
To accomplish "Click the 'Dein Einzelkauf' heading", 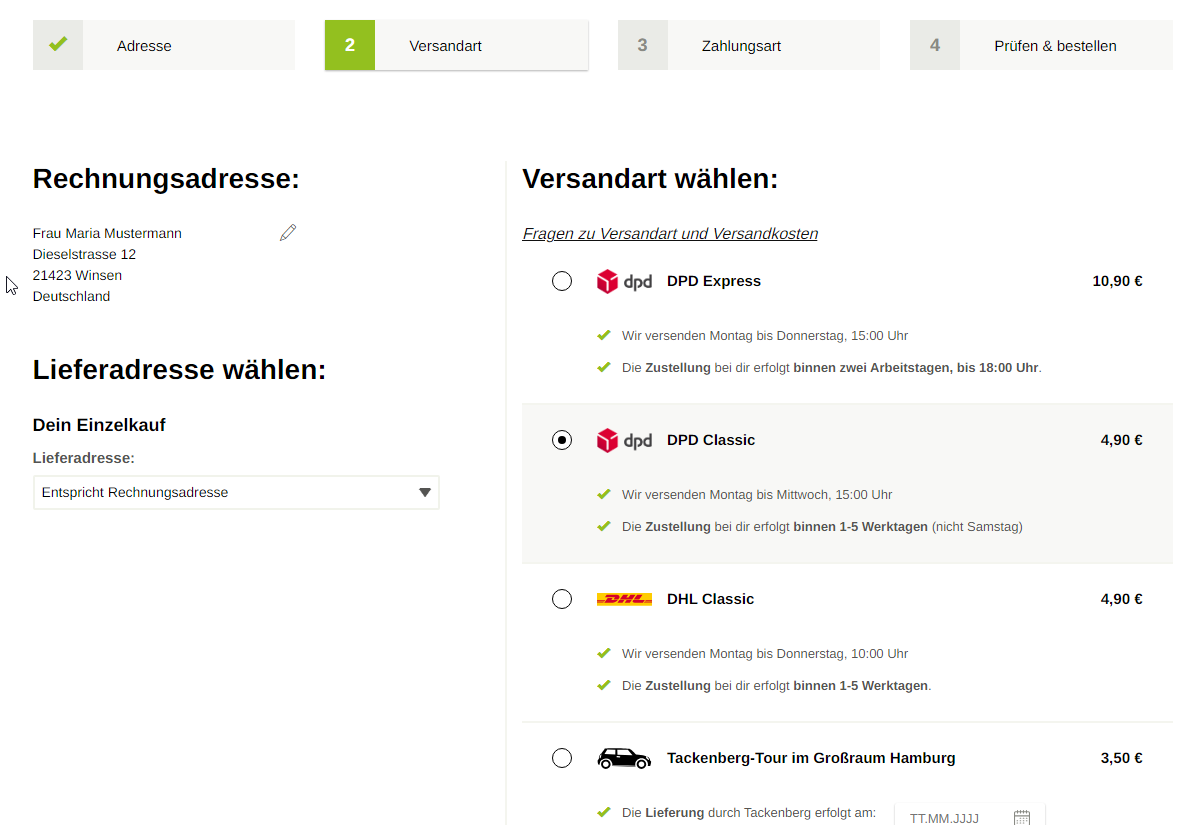I will coord(99,425).
